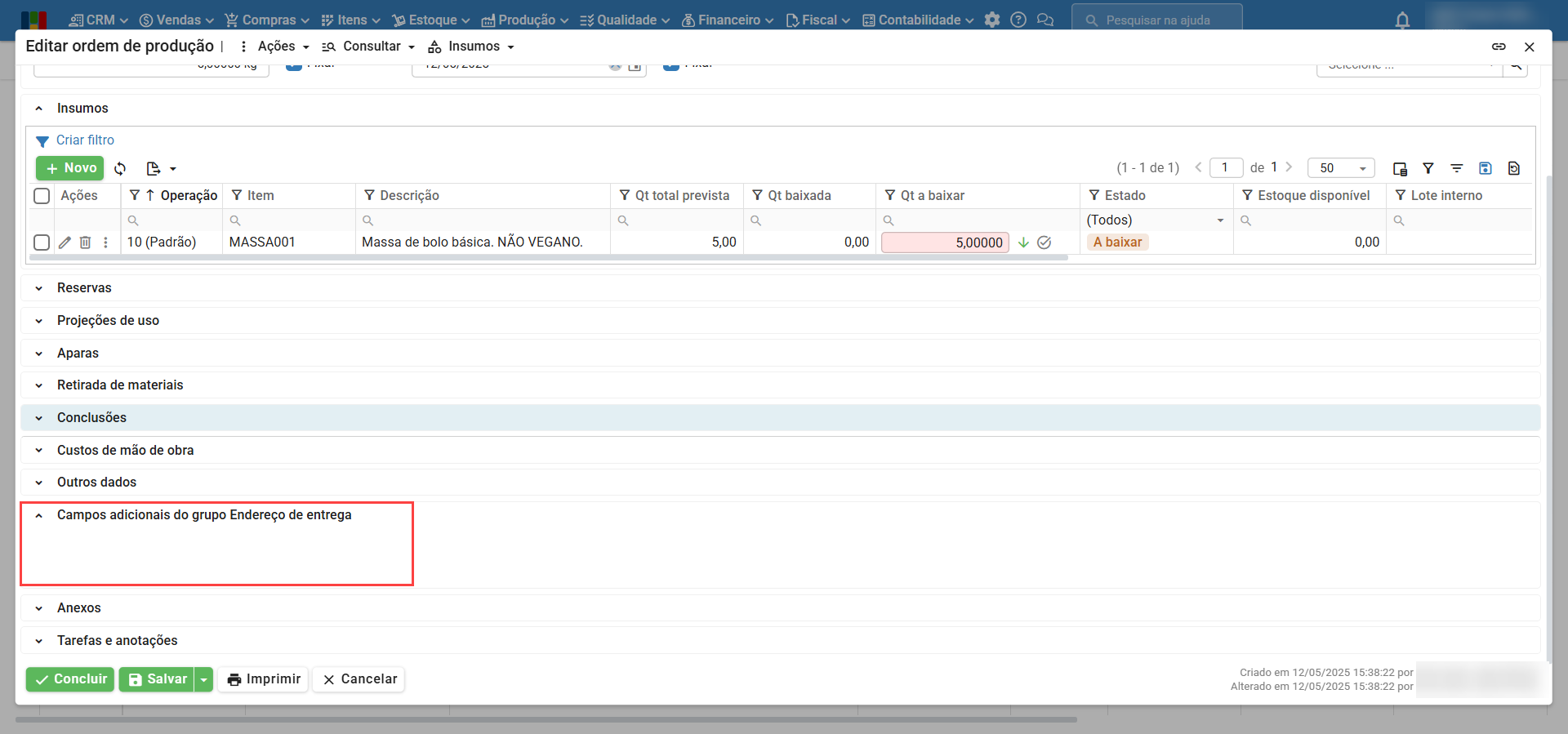Edit the MASSA001 row with pencil icon
The image size is (1568, 734).
coord(65,242)
